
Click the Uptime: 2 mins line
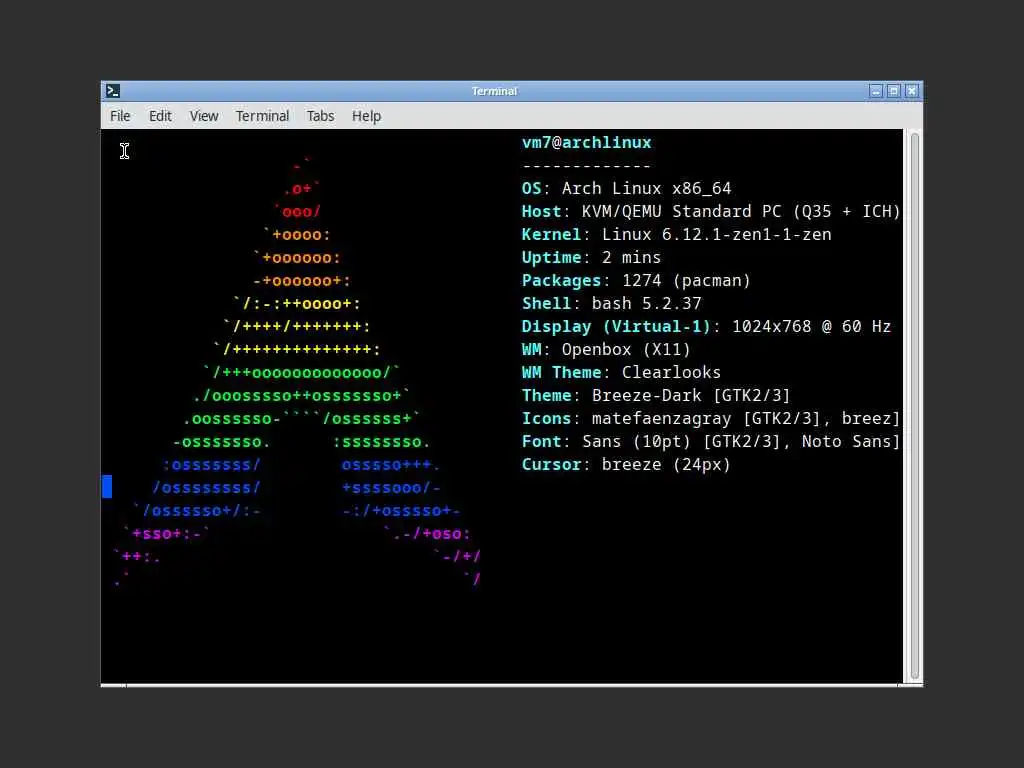click(591, 257)
